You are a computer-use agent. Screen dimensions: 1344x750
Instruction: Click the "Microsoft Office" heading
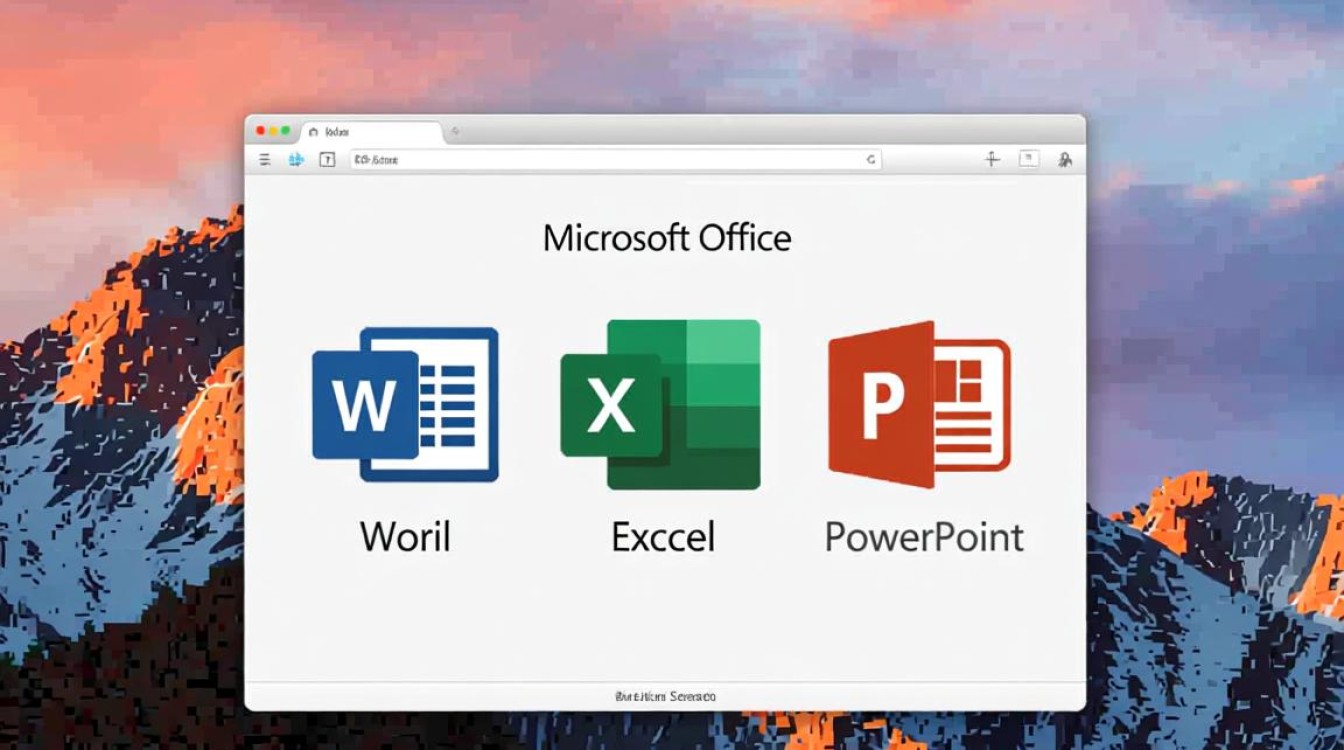[667, 238]
